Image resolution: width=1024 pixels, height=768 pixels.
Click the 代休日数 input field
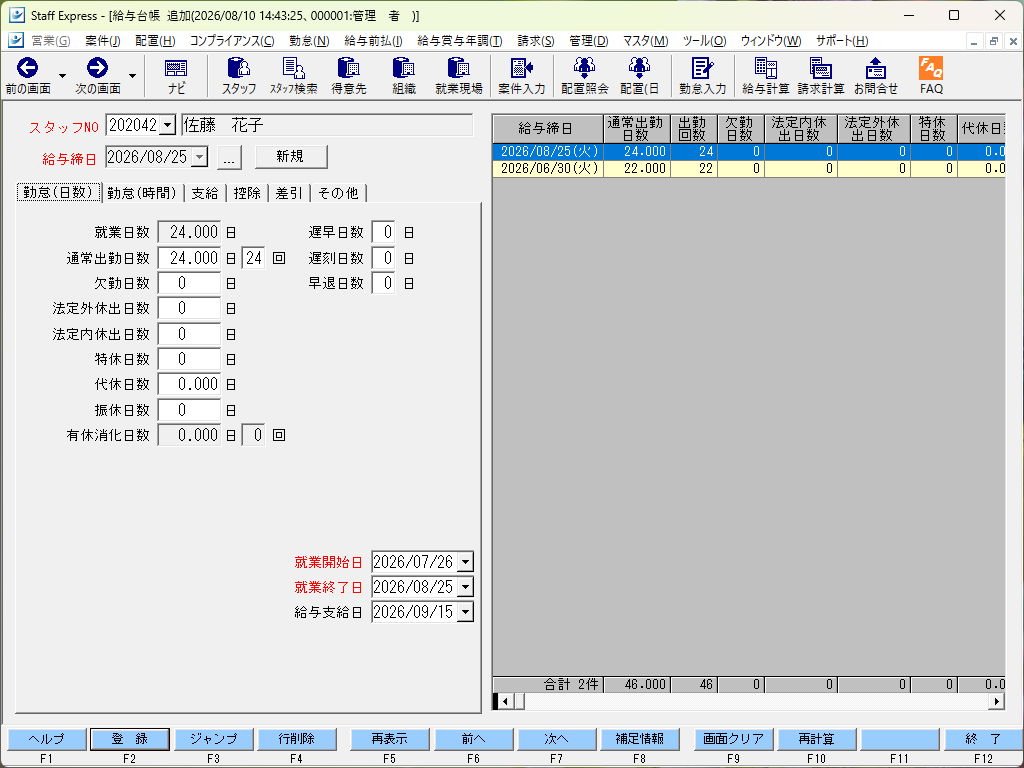tap(189, 384)
